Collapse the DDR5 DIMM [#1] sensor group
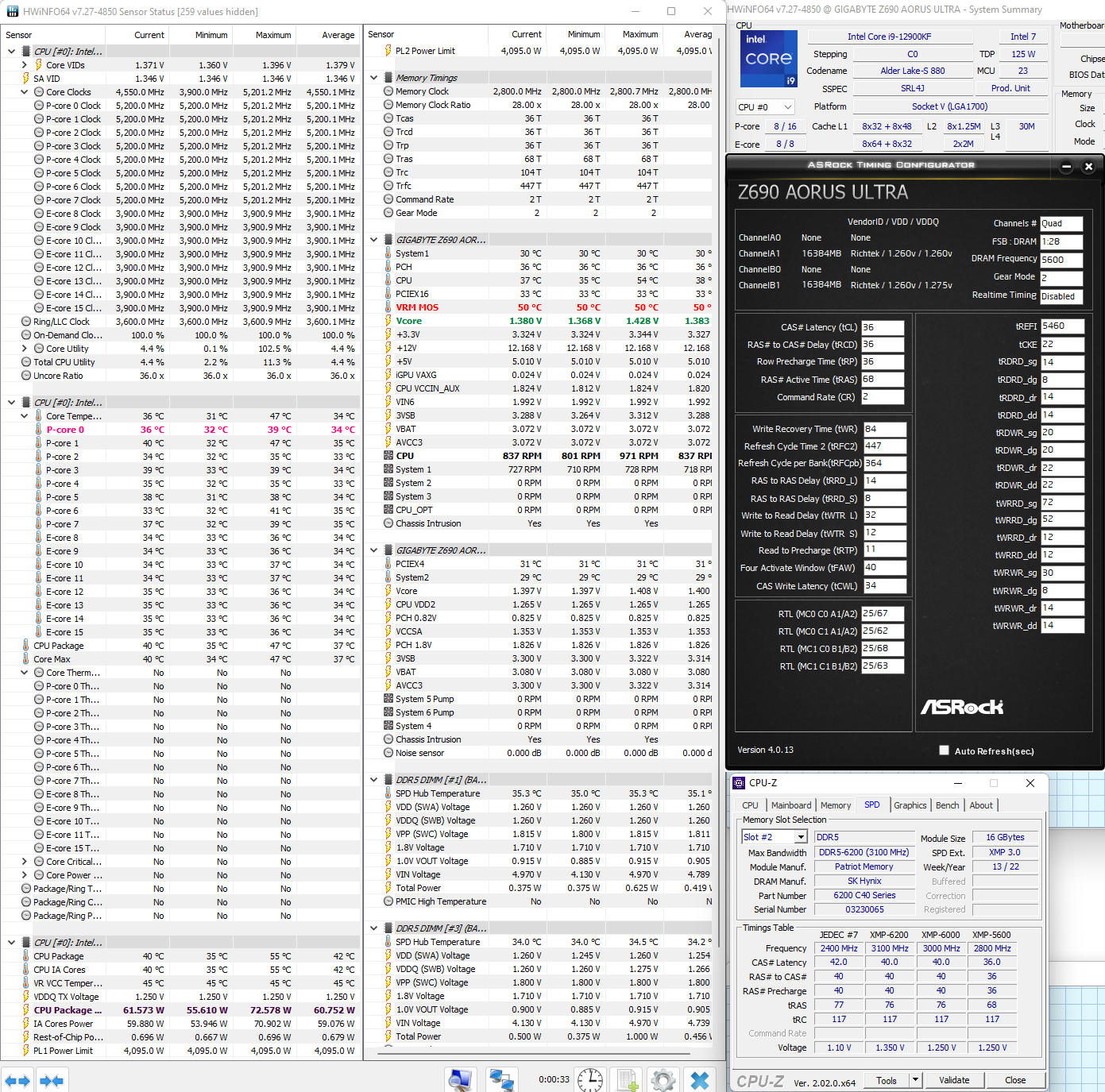Screen dimensions: 1105x1092 [x=373, y=780]
